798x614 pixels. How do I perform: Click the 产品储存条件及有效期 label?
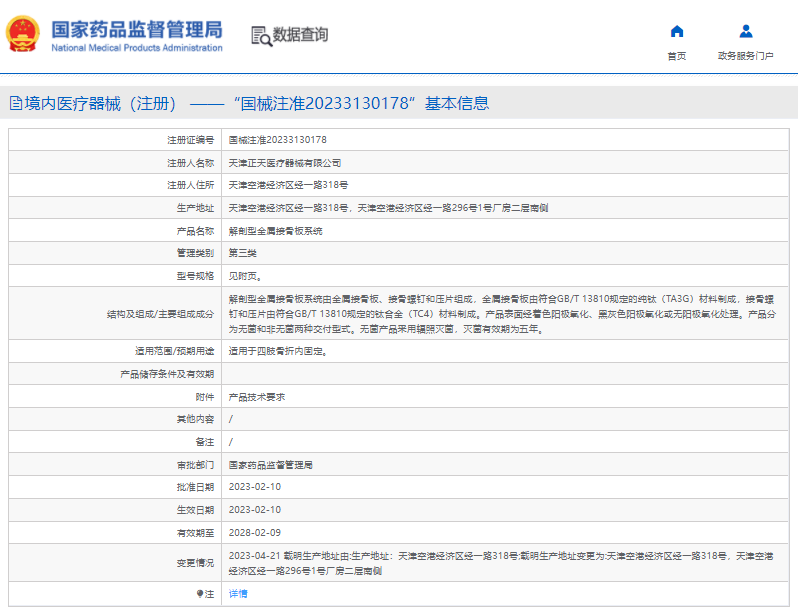[x=167, y=374]
